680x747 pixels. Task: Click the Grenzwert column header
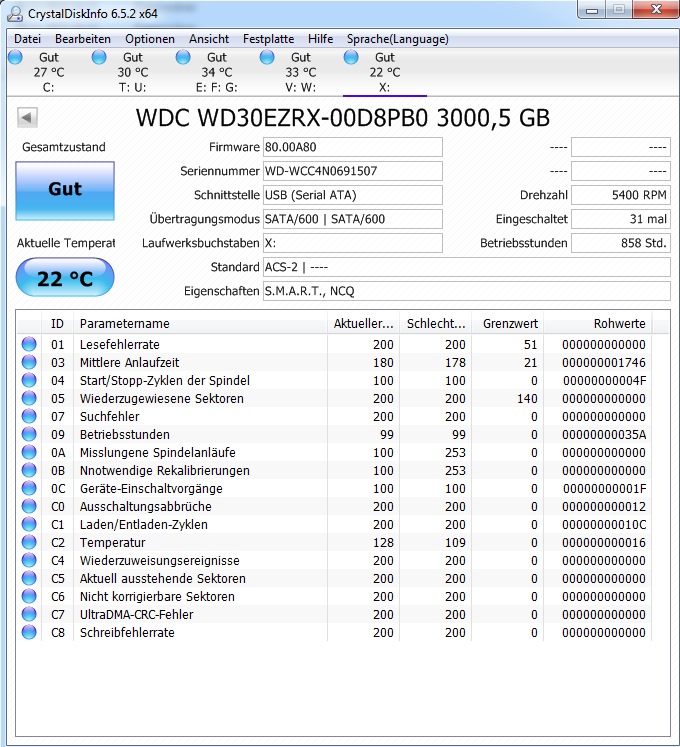(507, 323)
